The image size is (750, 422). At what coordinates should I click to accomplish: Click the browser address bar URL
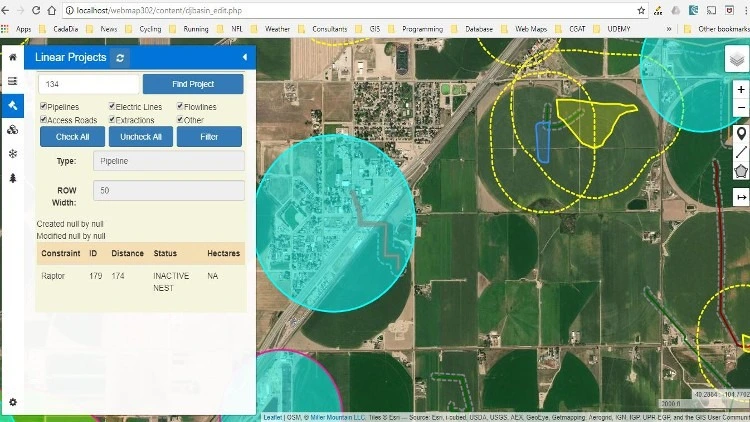[x=159, y=11]
